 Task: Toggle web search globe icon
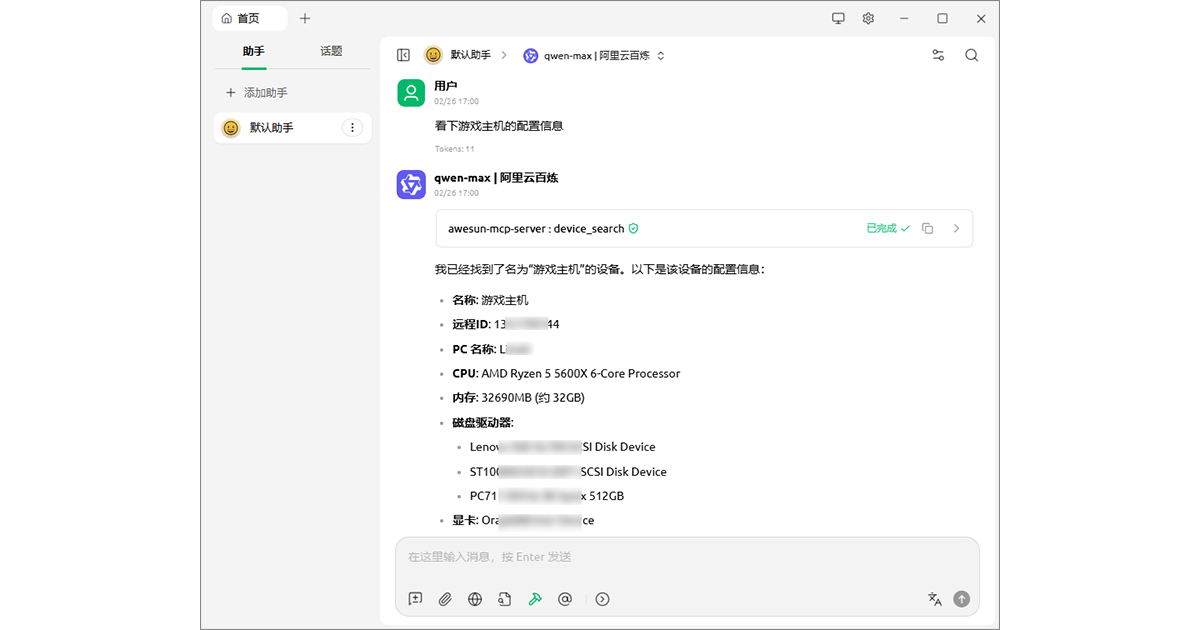coord(475,599)
